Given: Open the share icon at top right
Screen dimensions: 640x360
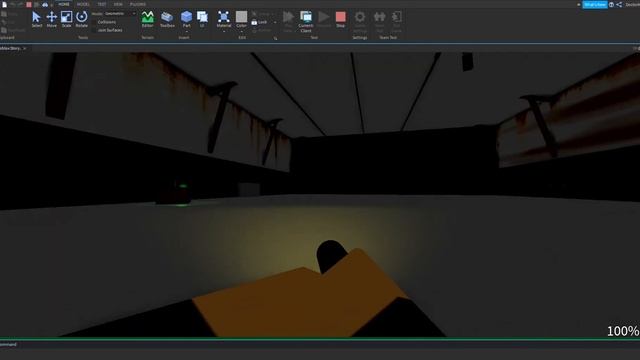Looking at the screenshot, I should 619,4.
